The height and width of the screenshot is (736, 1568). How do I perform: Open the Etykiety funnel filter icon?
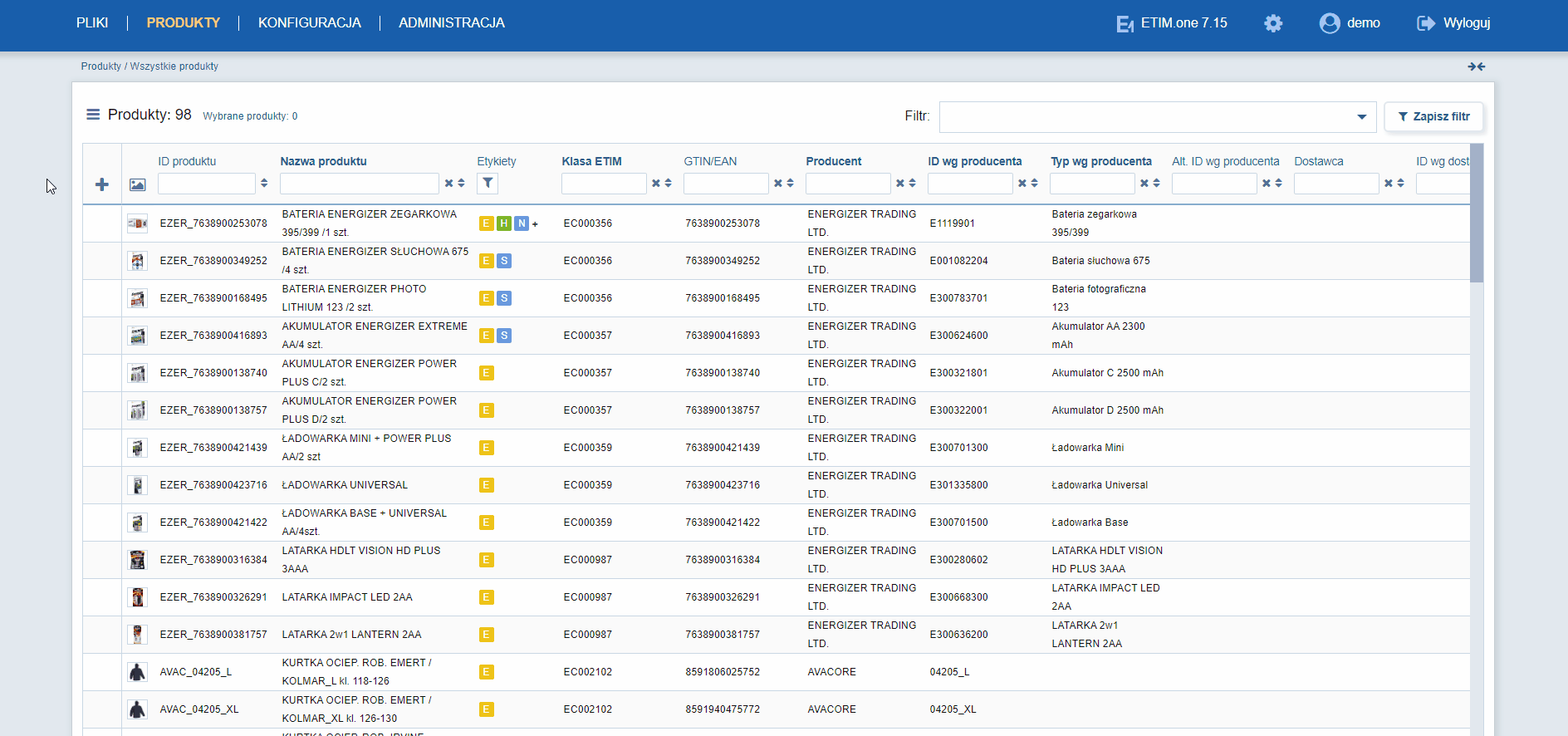tap(488, 184)
